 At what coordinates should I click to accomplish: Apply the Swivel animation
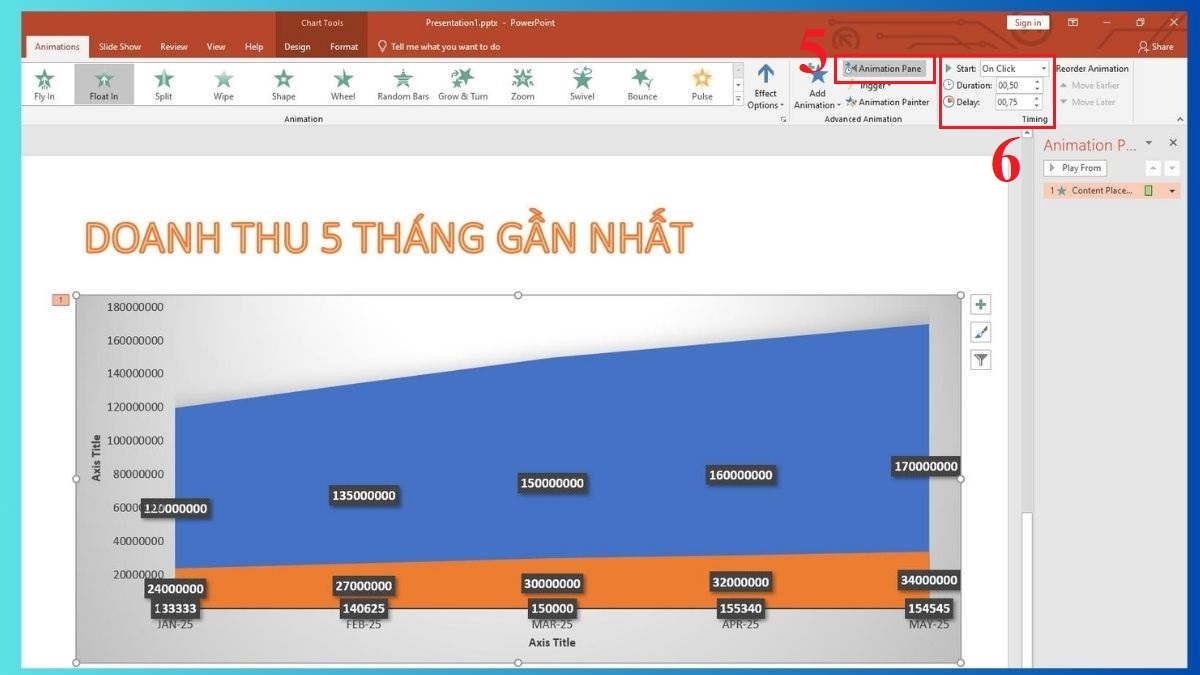point(582,83)
